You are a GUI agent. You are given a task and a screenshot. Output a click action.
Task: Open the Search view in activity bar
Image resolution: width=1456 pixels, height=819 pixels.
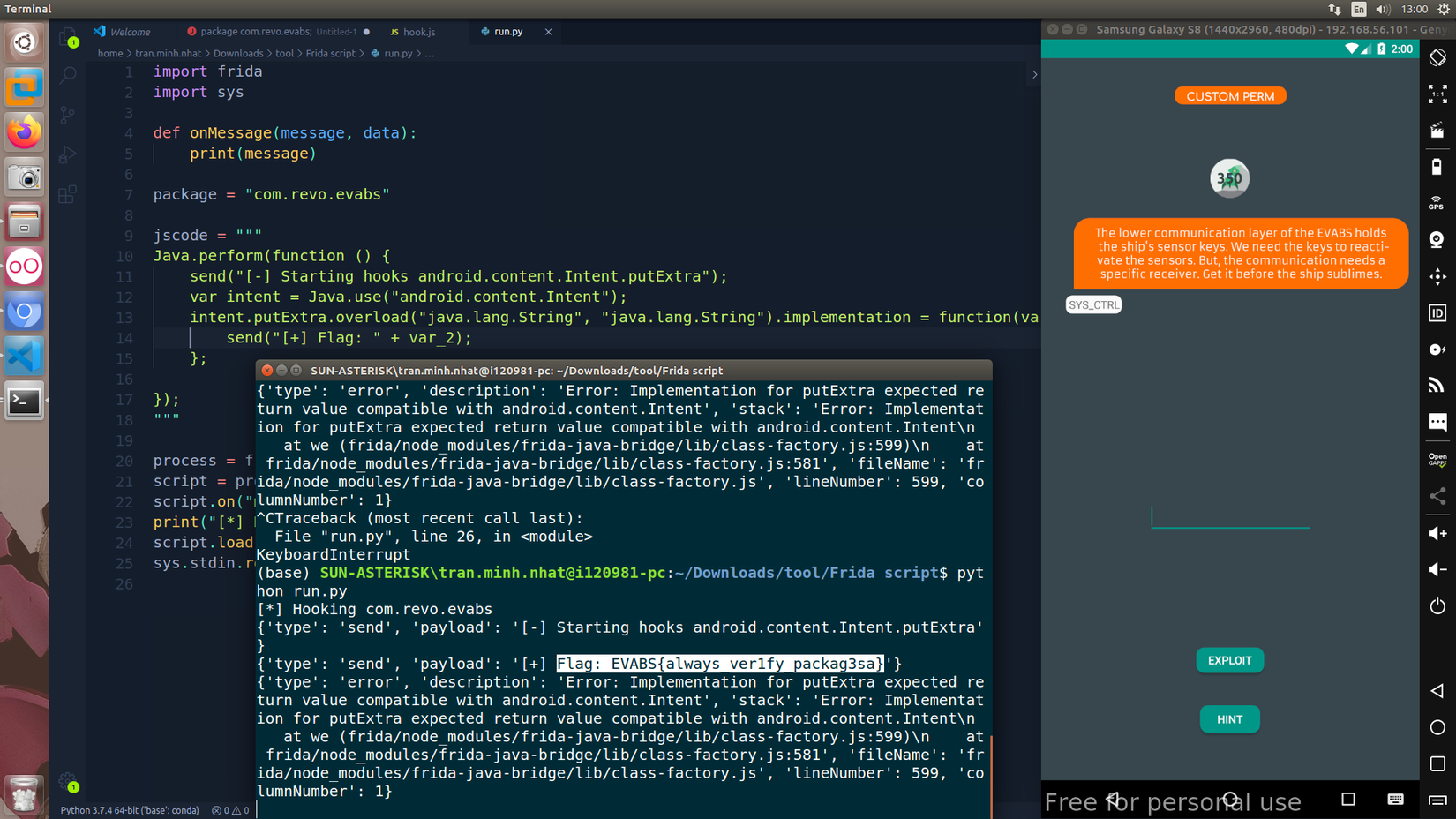point(68,76)
